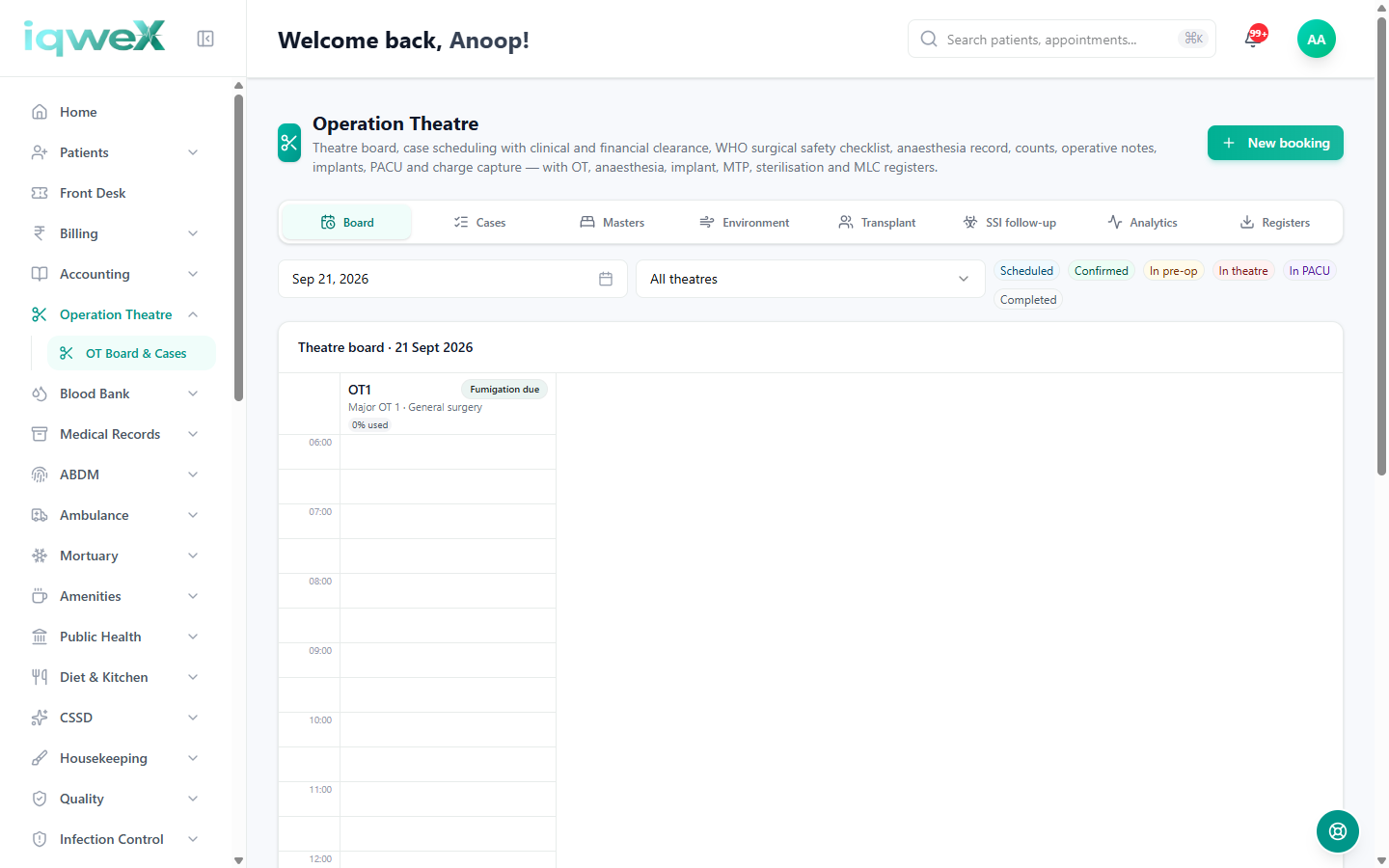Toggle the Completed status filter chip
Image resolution: width=1389 pixels, height=868 pixels.
1028,300
